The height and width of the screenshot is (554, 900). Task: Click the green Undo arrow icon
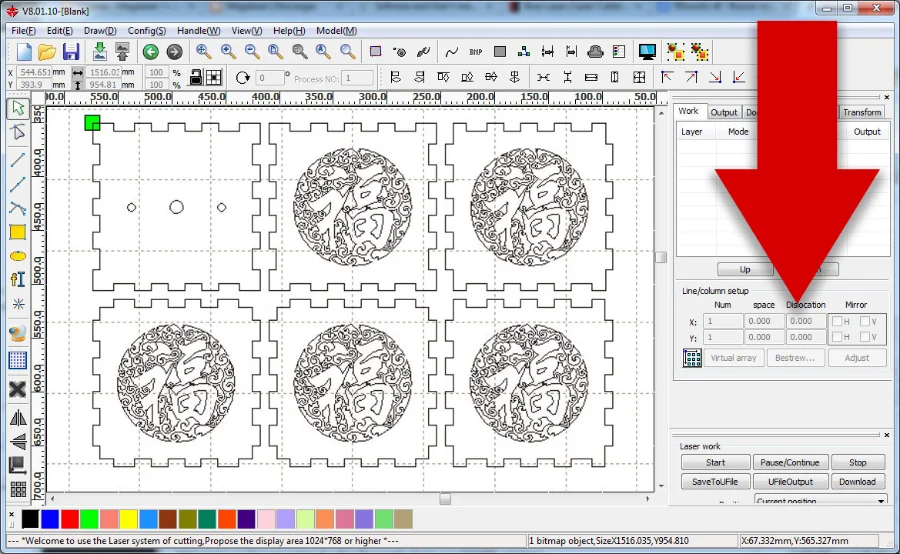[x=150, y=52]
